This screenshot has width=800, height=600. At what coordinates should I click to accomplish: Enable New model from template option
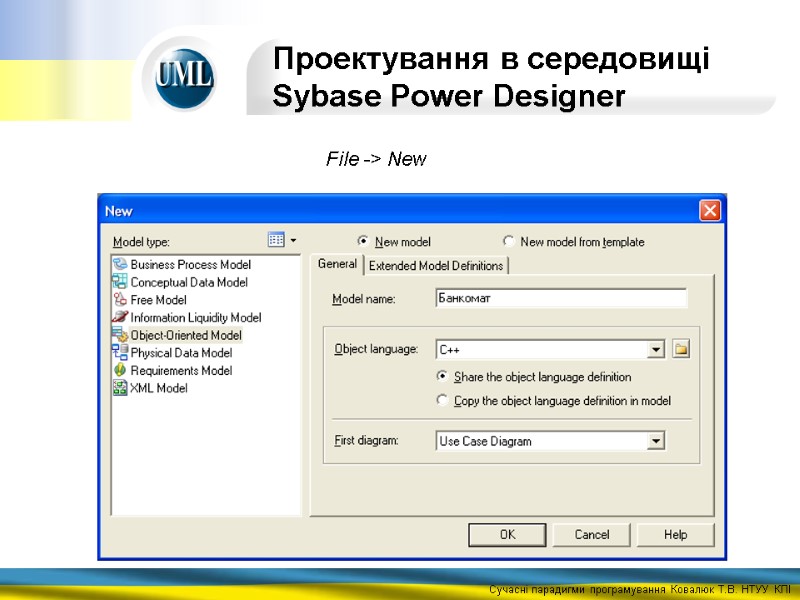[x=509, y=241]
